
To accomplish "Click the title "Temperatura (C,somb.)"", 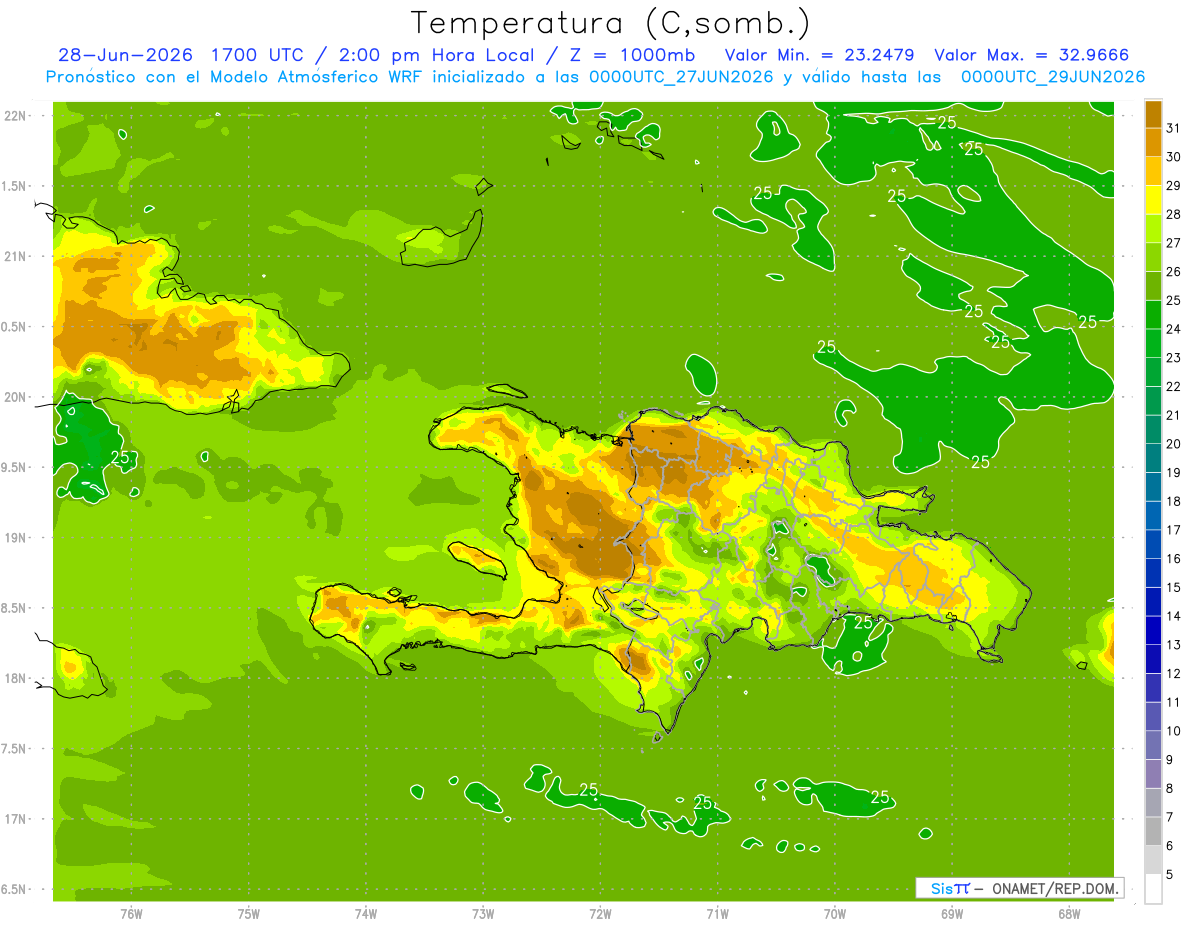I will (x=610, y=22).
